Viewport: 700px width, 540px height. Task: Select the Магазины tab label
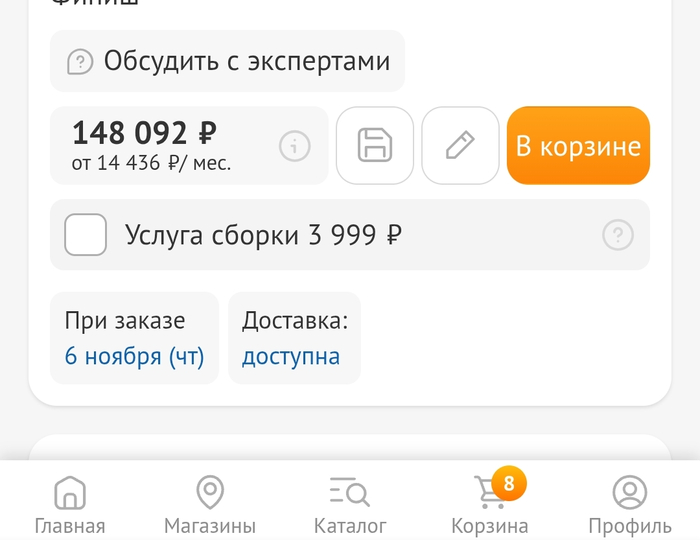click(210, 526)
